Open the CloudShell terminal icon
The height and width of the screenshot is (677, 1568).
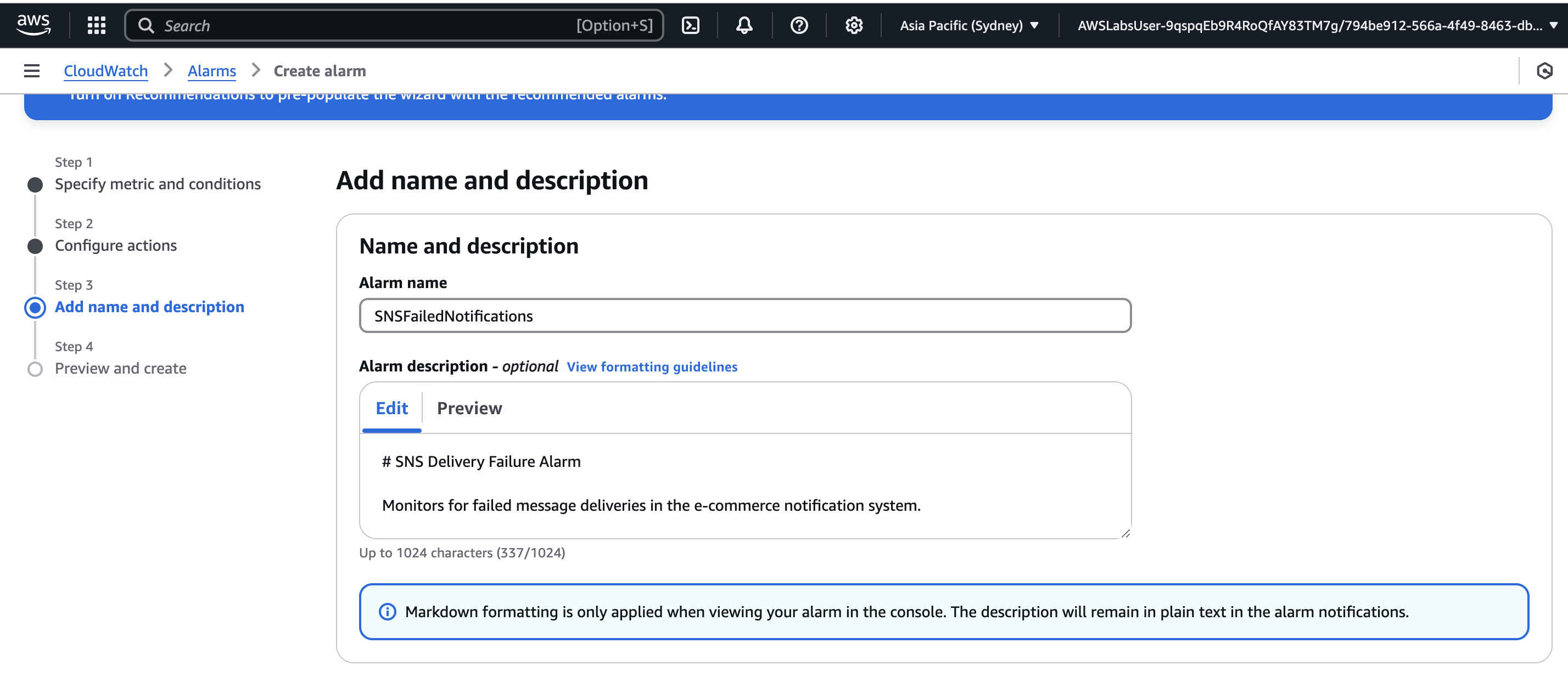click(x=690, y=25)
